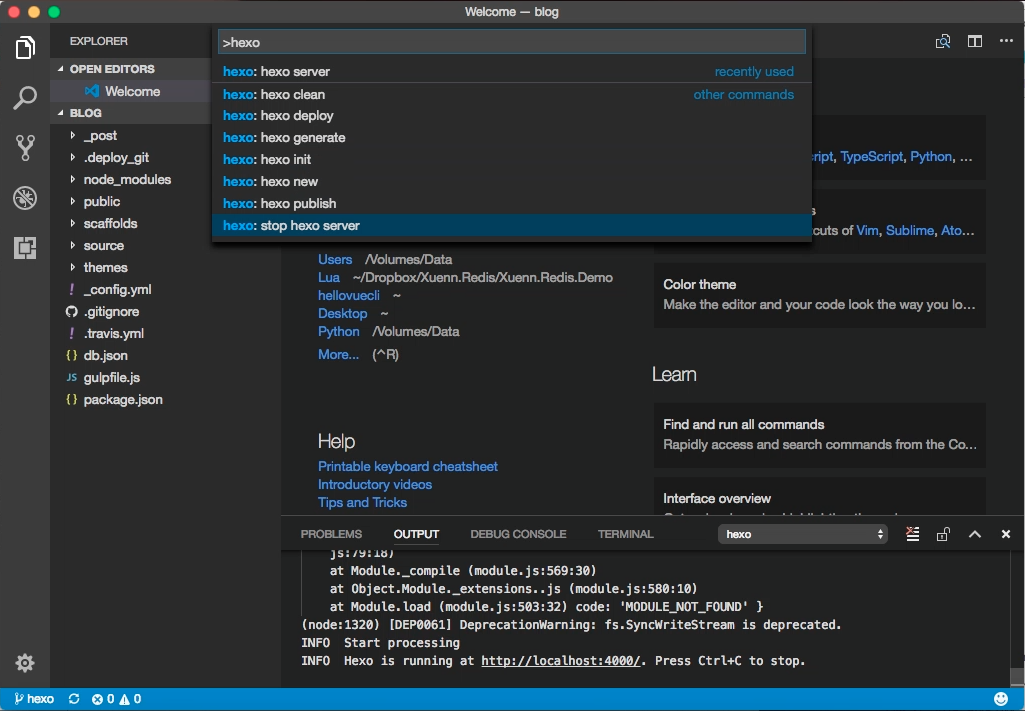Split the editor with split icon
The height and width of the screenshot is (711, 1025).
(x=975, y=41)
